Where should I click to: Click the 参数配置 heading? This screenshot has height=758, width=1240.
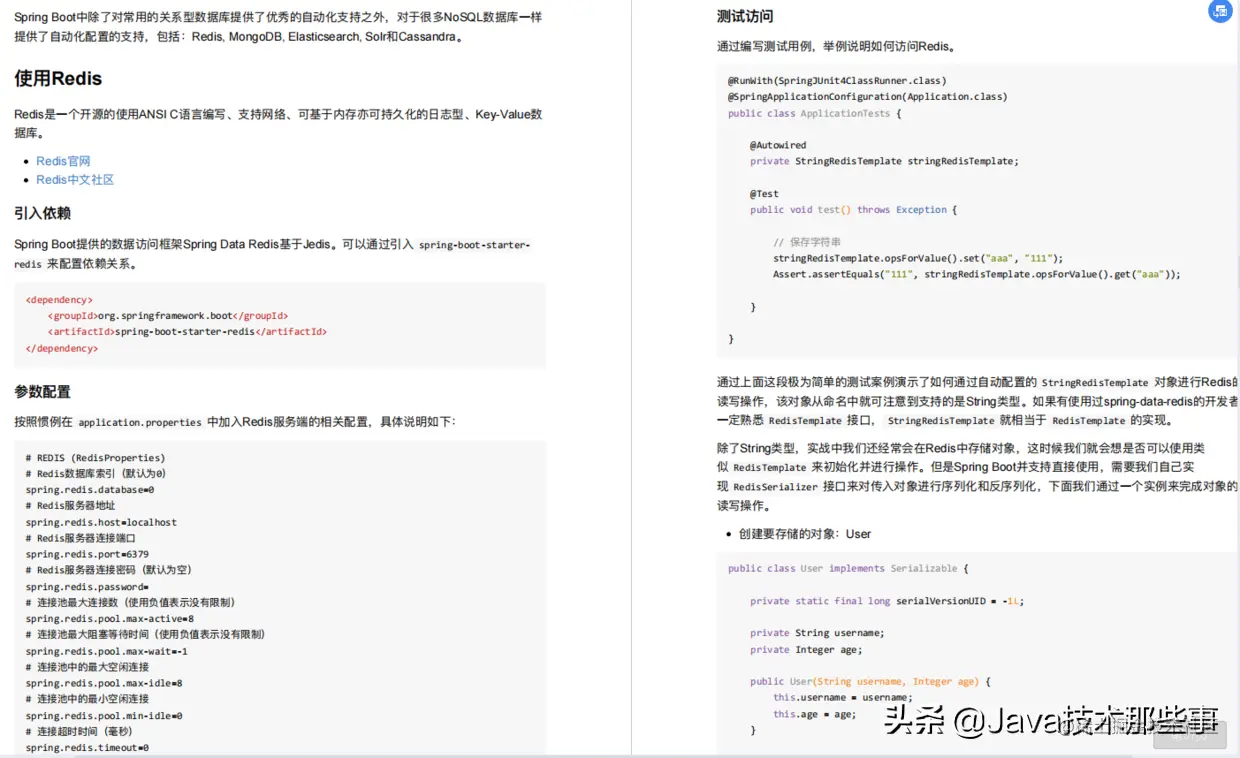coord(42,391)
